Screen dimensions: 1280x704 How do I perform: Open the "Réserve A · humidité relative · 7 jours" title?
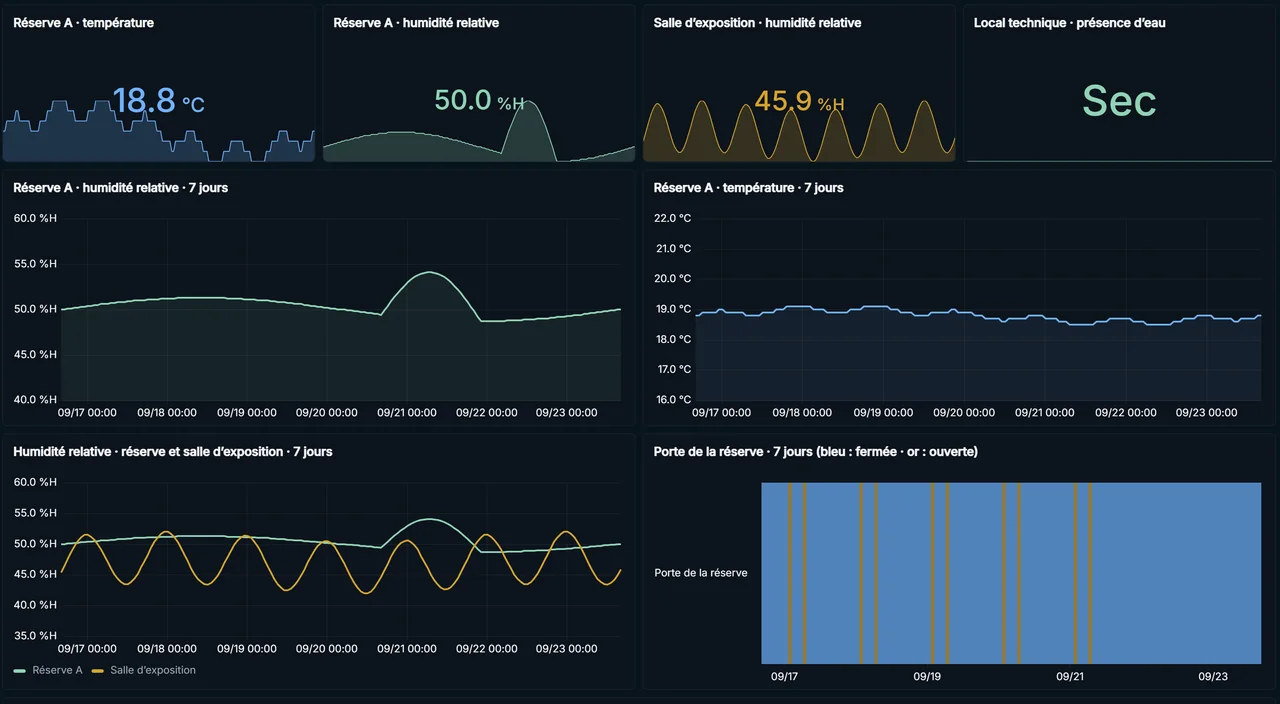[120, 187]
